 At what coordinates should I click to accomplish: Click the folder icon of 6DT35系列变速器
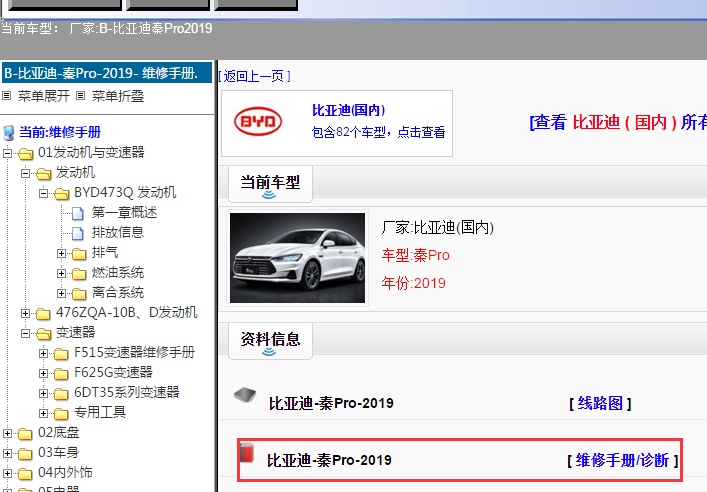click(61, 394)
